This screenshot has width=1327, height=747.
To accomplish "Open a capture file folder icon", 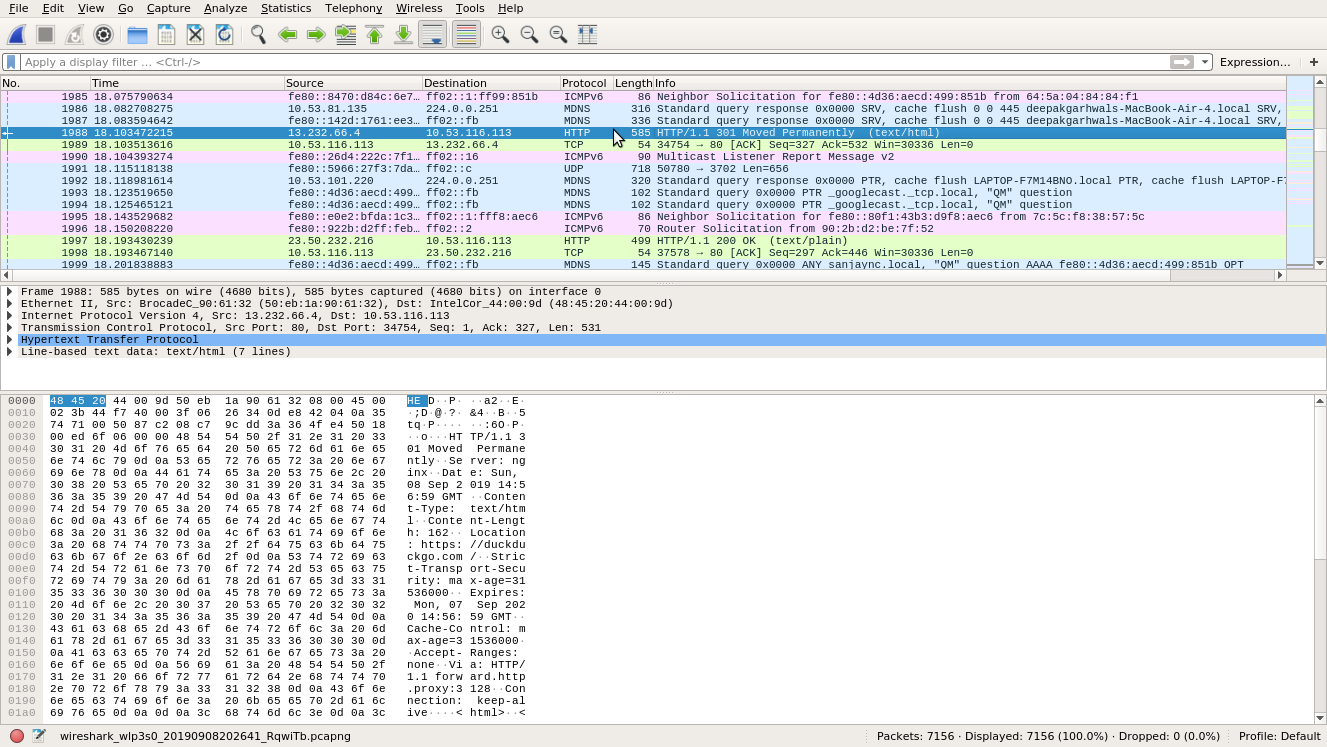I will (x=137, y=34).
